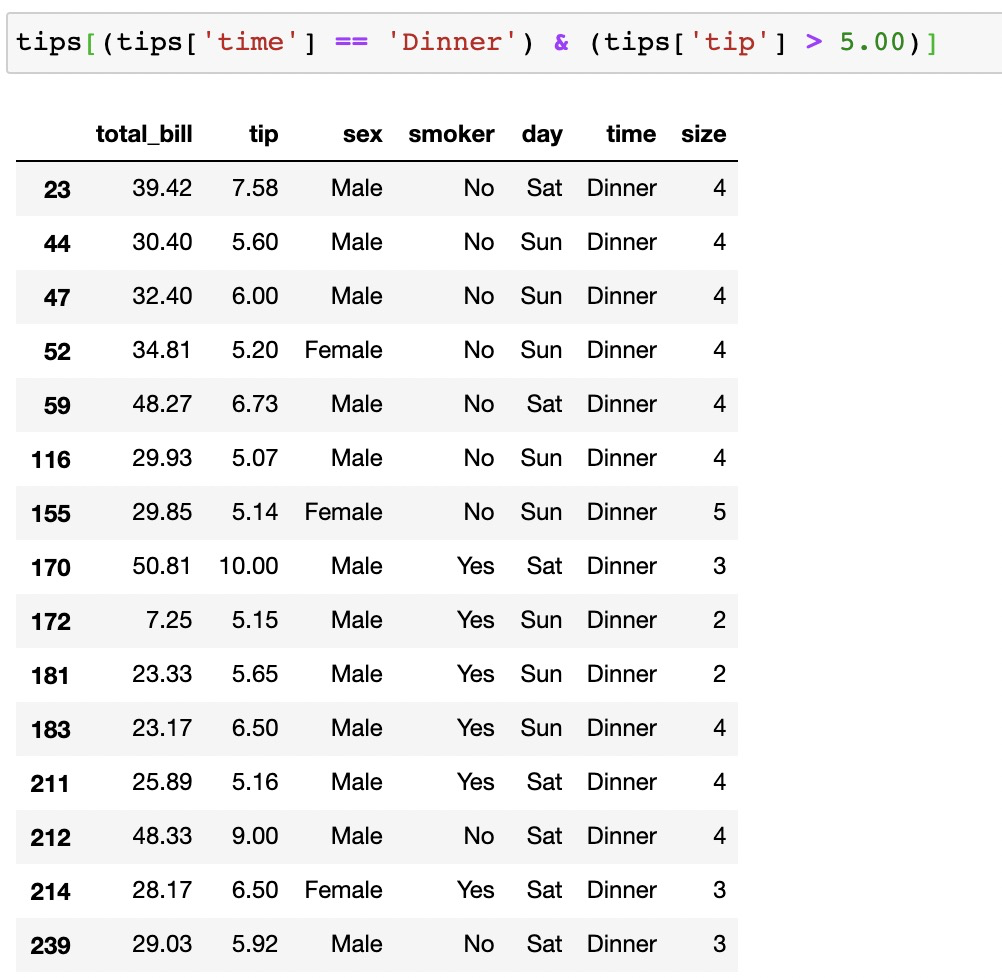This screenshot has width=1002, height=980.
Task: Select row index 239
Action: (50, 945)
